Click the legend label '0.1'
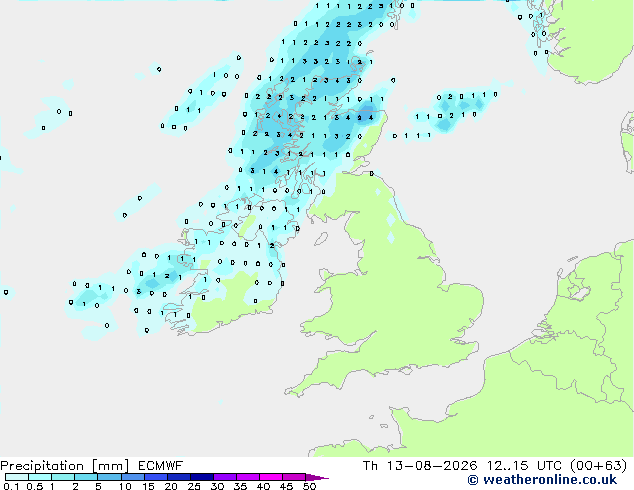This screenshot has width=634, height=490. coord(11,486)
